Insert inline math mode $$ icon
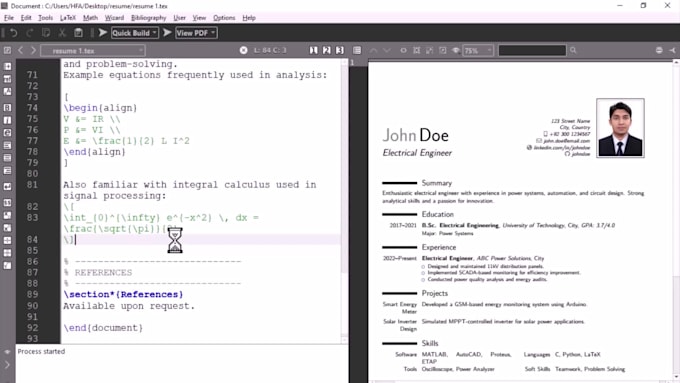 coord(7,203)
